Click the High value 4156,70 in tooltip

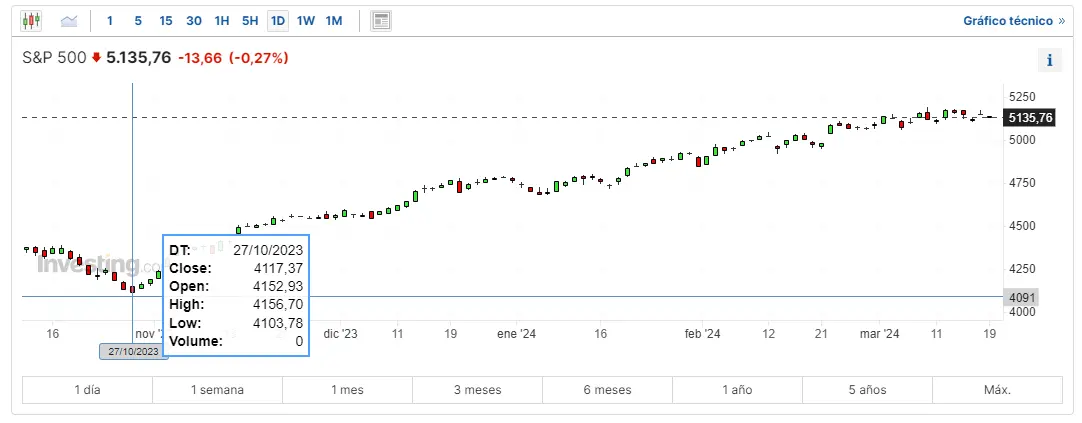(x=279, y=304)
